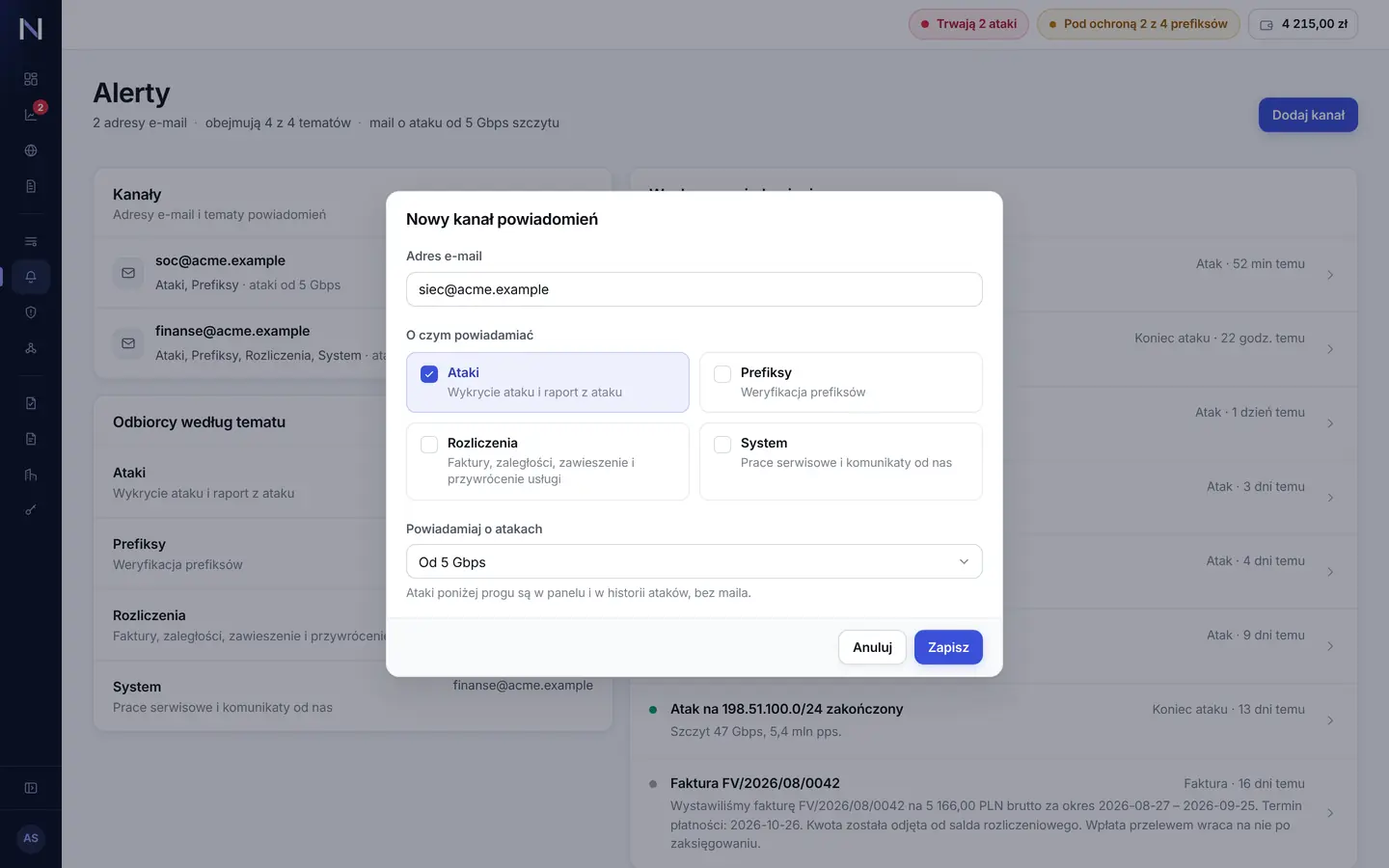Screen dimensions: 1389x868
Task: Open the filter-lines icon above the bell
Action: coord(31,241)
